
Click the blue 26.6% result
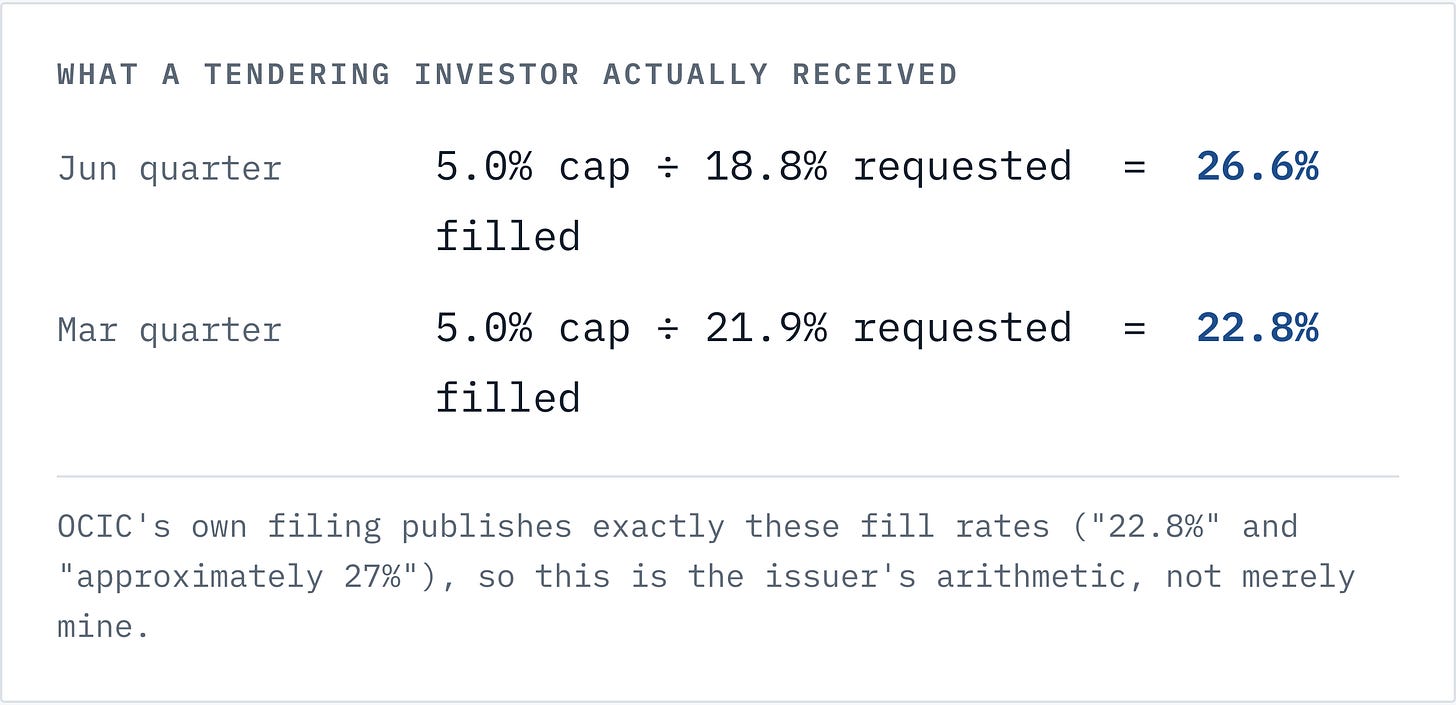click(x=1257, y=167)
